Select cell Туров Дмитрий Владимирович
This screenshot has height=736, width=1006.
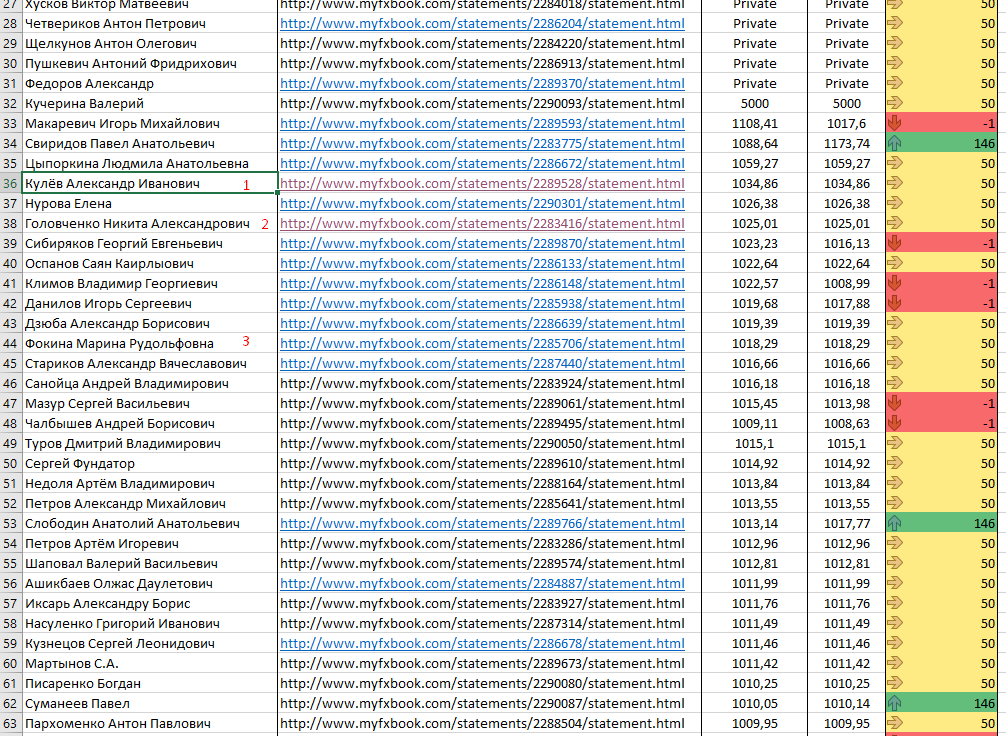pyautogui.click(x=149, y=443)
